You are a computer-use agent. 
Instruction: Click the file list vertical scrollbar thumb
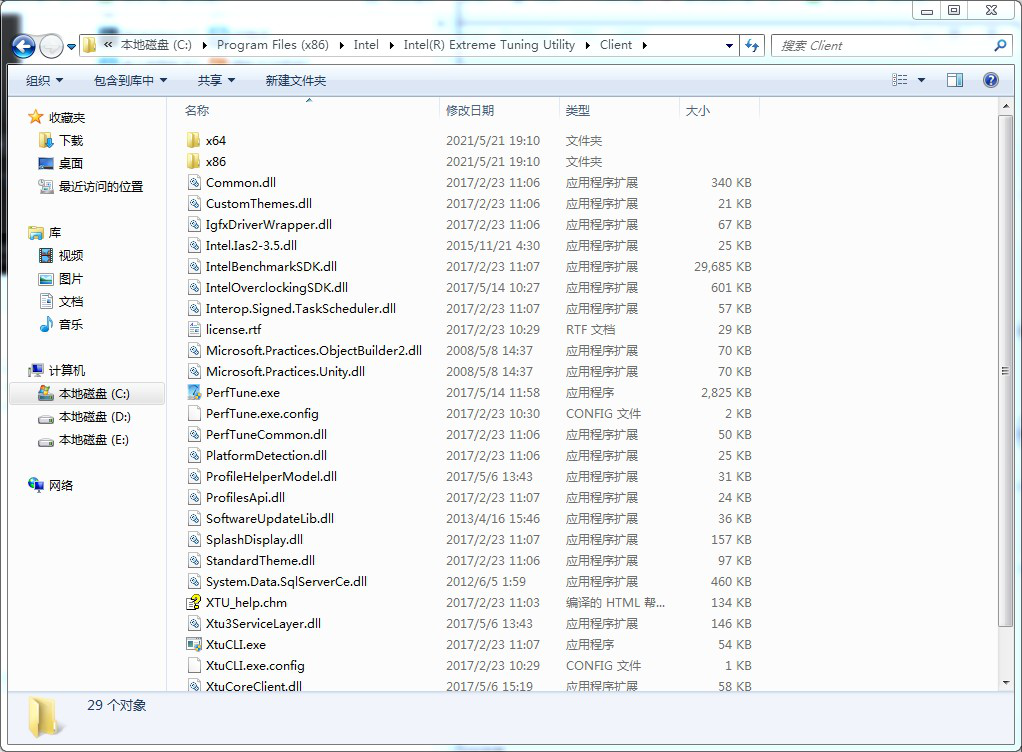click(1005, 371)
